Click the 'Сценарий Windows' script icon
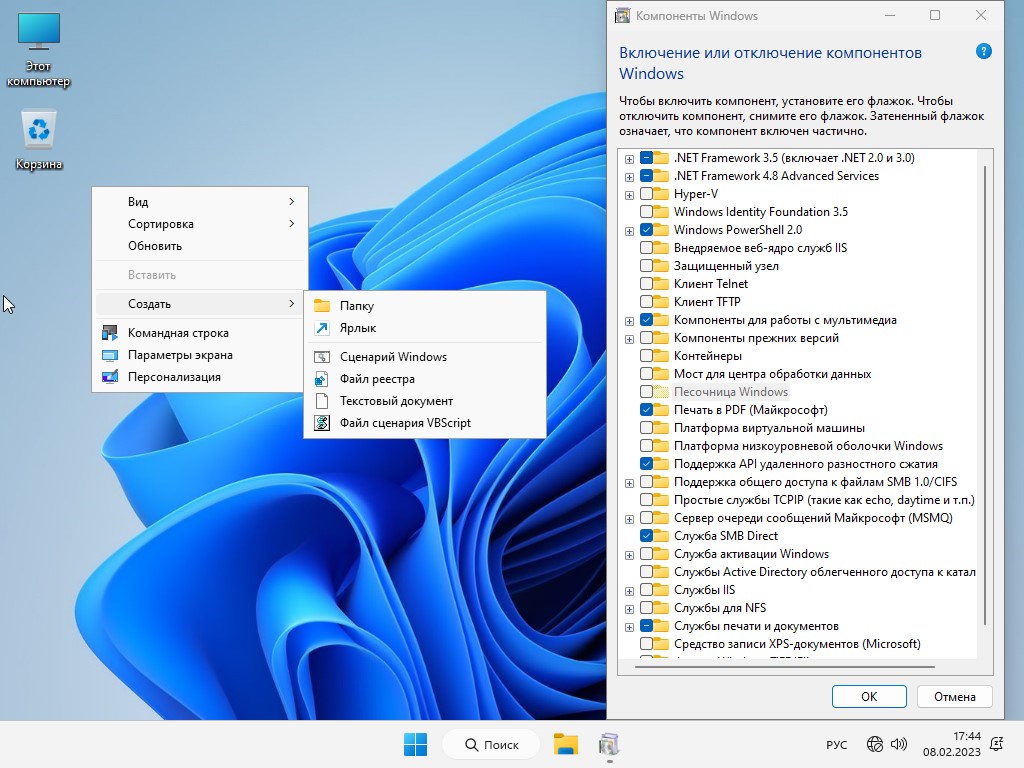Screen dimensions: 1024x768 click(322, 357)
